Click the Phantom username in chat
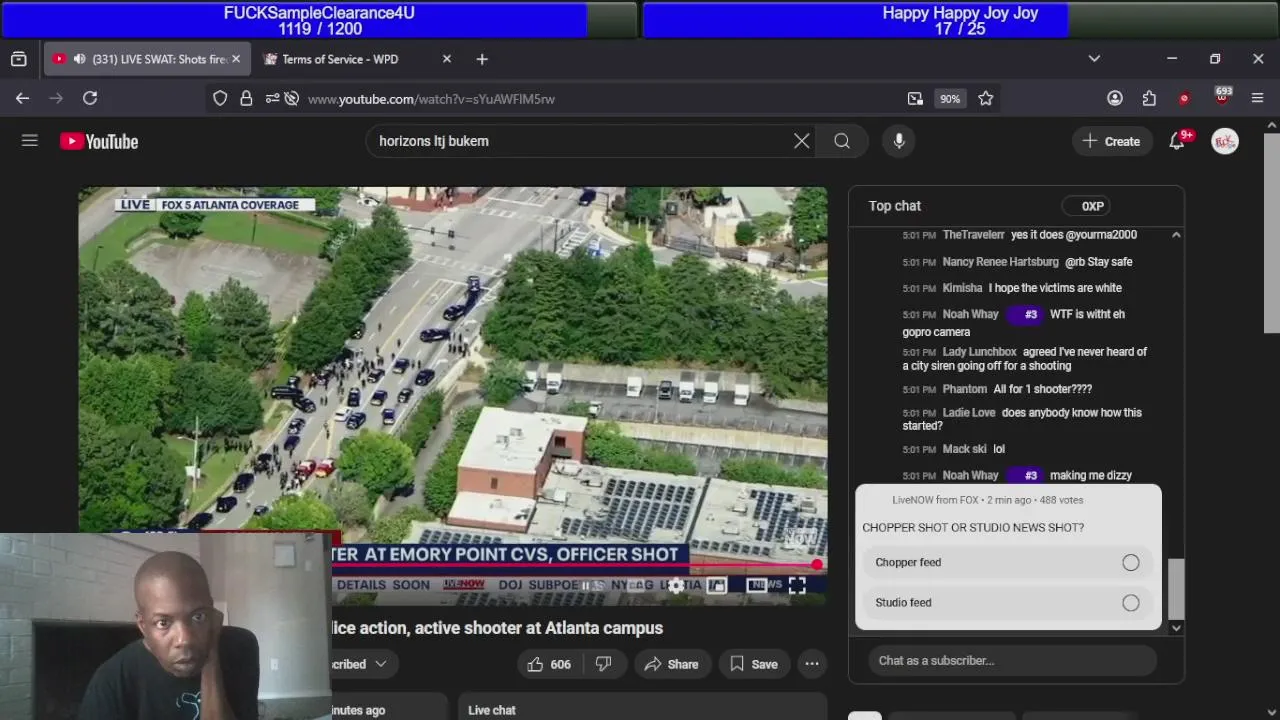 point(964,389)
